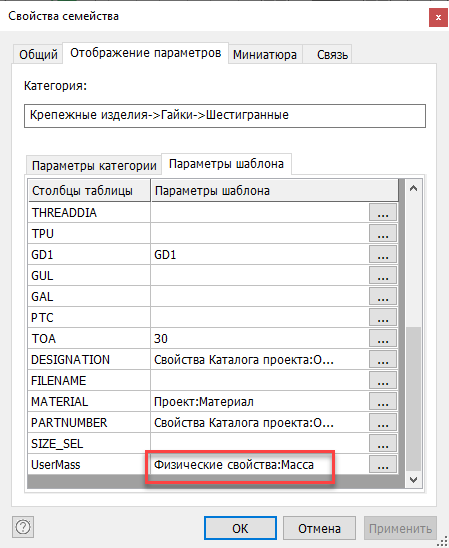This screenshot has width=449, height=548.
Task: Confirm with the ОК button
Action: click(240, 528)
